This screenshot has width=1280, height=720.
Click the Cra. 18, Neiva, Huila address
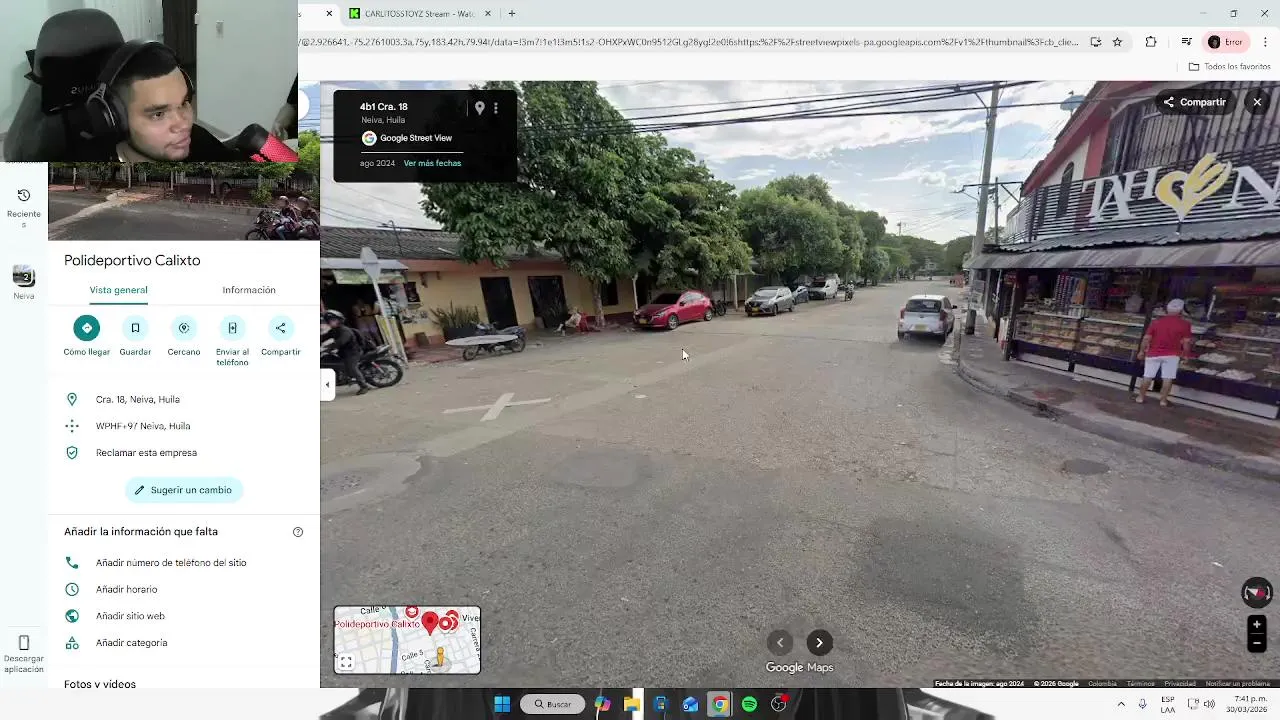point(138,399)
